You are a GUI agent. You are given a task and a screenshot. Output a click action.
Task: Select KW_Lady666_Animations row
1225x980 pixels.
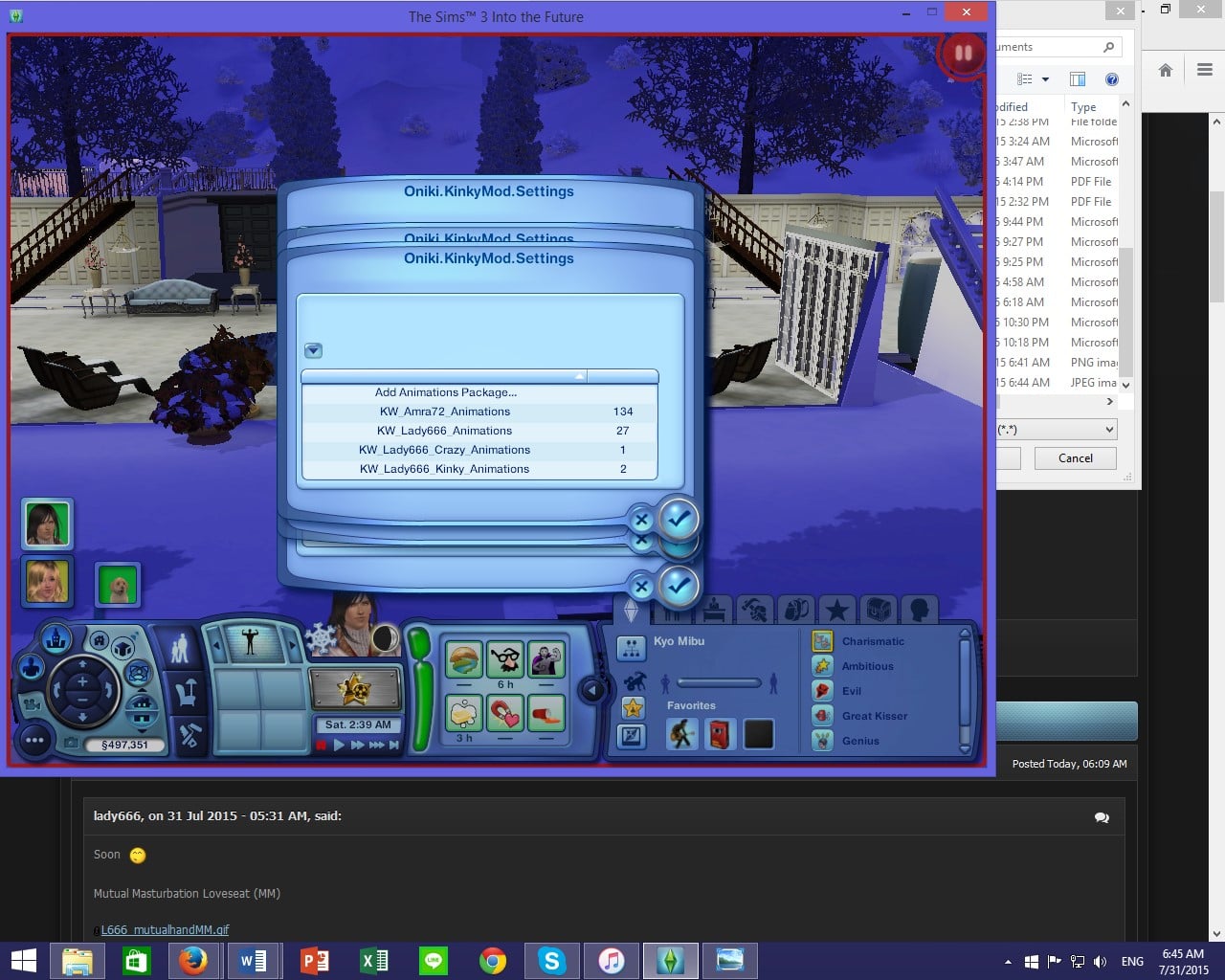click(479, 431)
